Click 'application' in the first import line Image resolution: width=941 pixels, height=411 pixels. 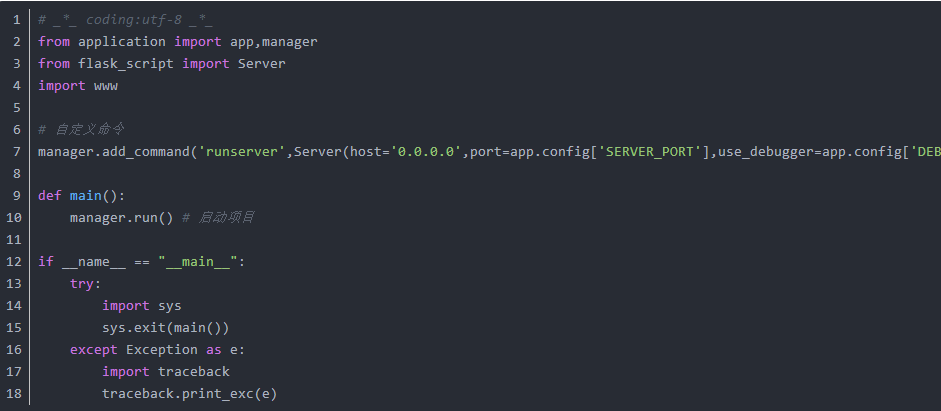121,41
